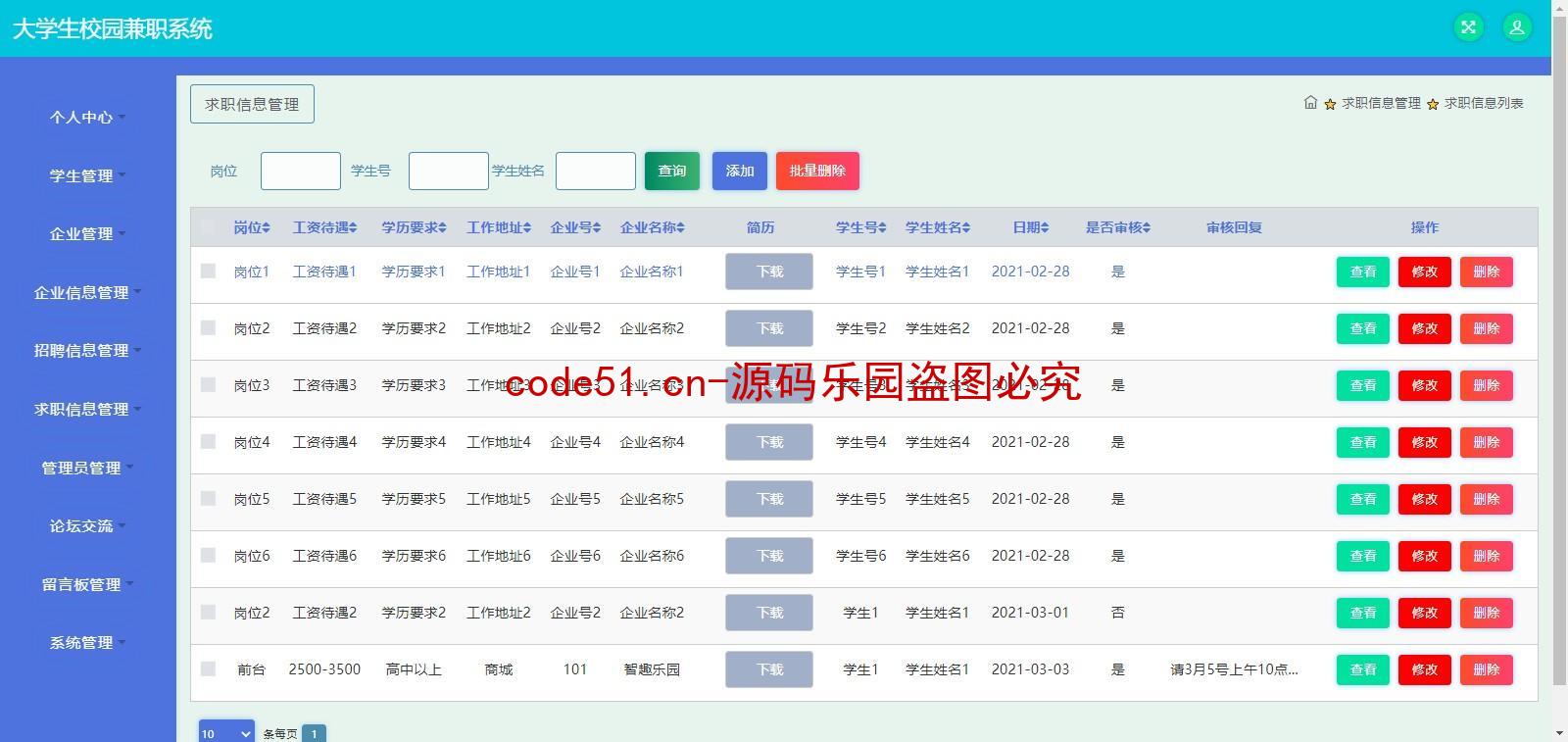
Task: Expand 企业信息管理 sidebar menu
Action: point(88,292)
